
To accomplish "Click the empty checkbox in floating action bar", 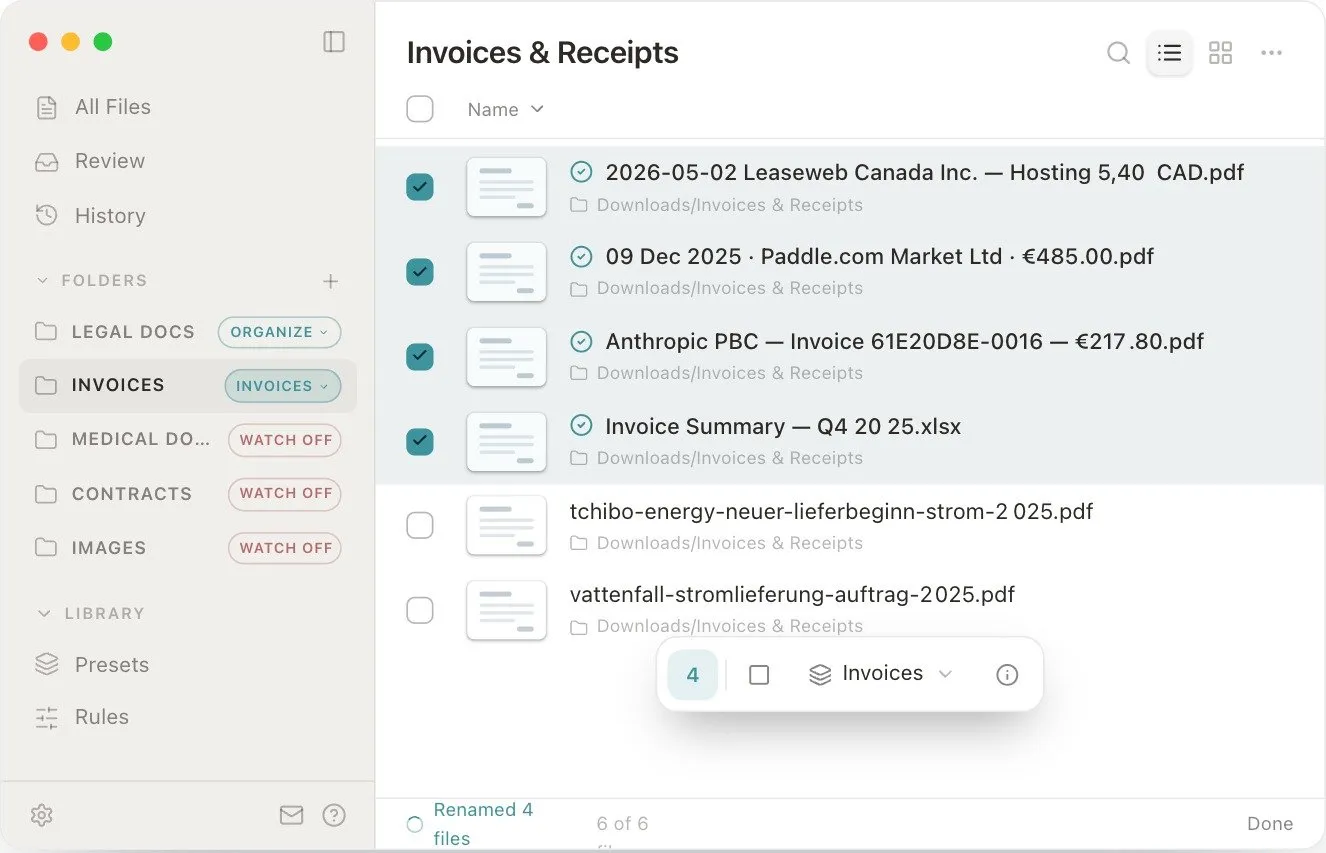I will click(x=759, y=675).
